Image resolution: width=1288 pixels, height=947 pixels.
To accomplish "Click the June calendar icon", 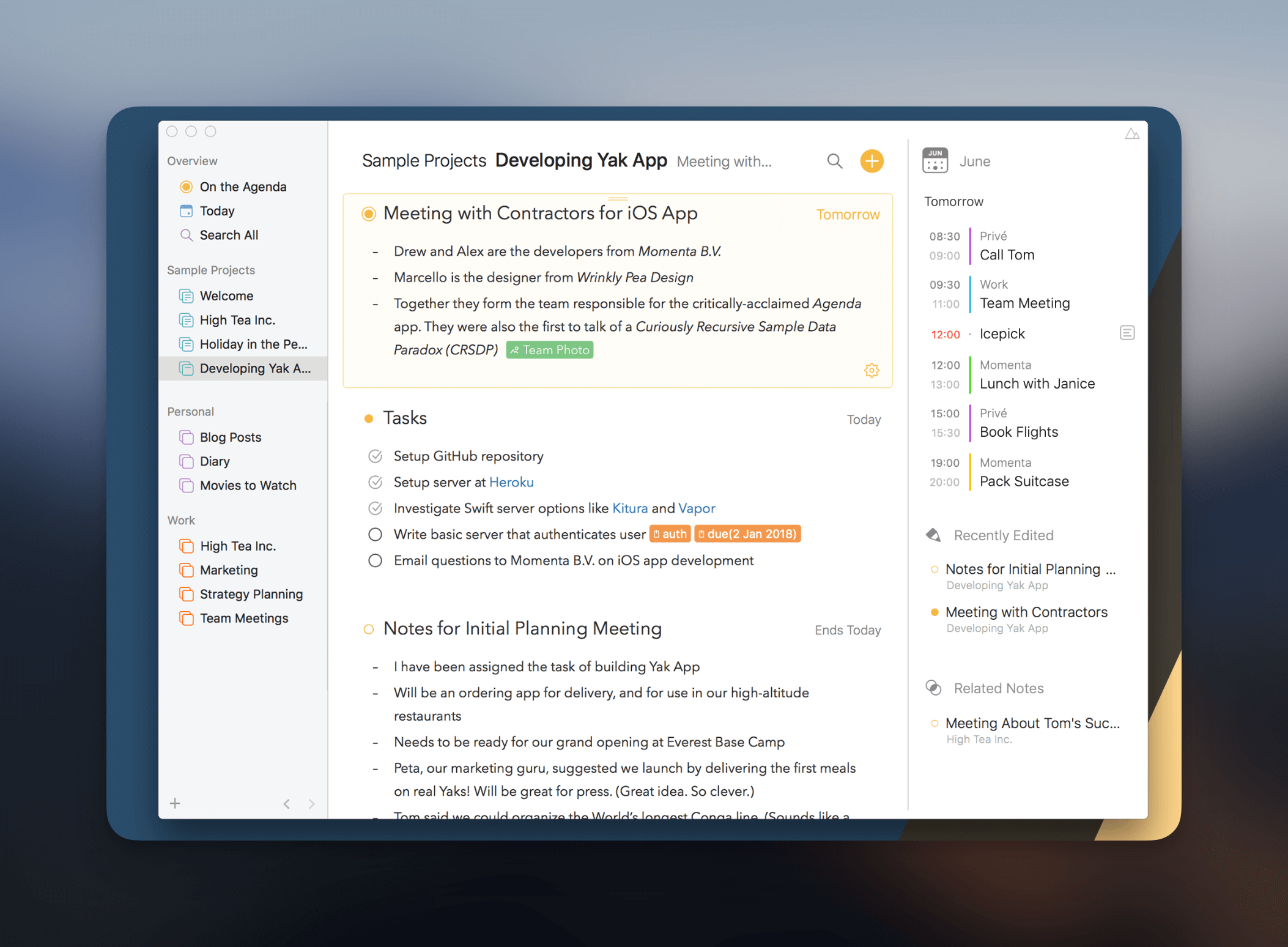I will (x=935, y=161).
